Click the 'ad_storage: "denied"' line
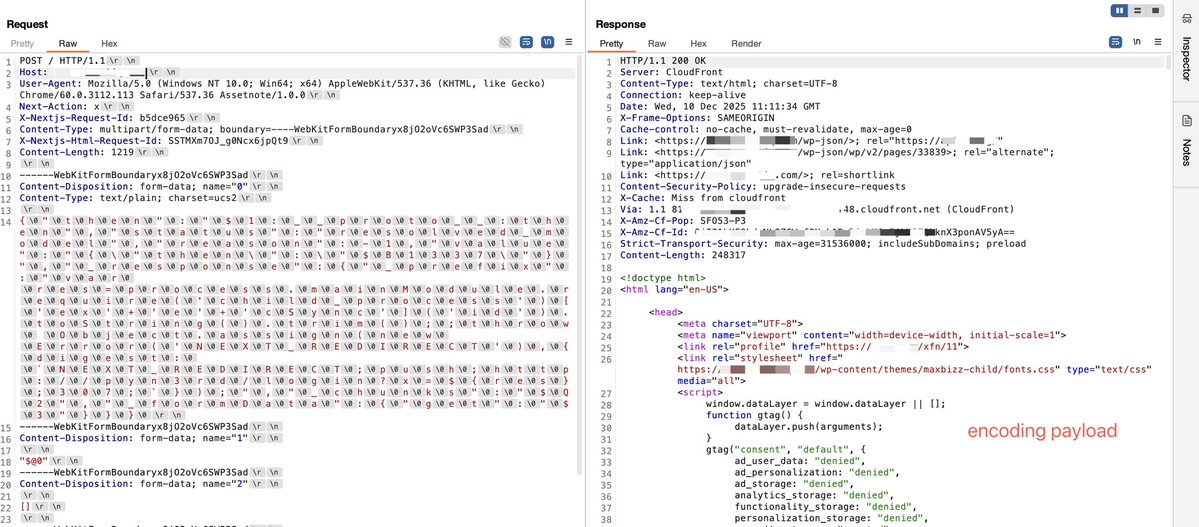The height and width of the screenshot is (527, 1199). (x=796, y=483)
